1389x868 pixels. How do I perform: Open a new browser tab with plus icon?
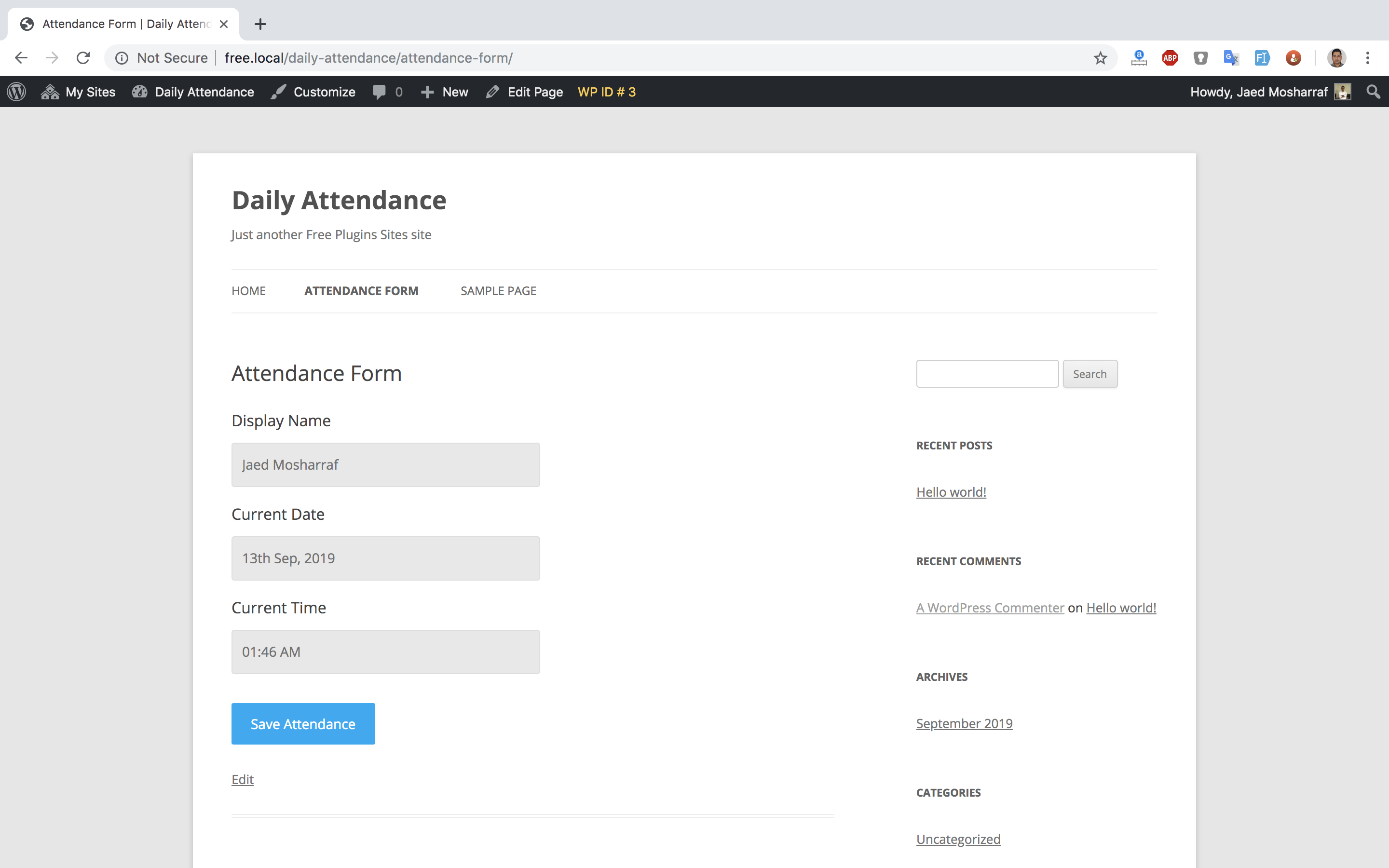point(260,24)
